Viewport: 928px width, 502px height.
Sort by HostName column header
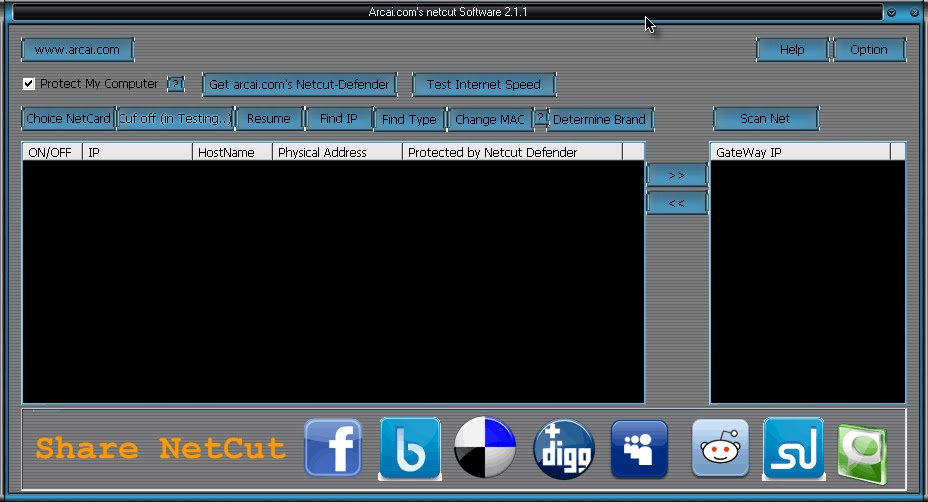point(233,152)
